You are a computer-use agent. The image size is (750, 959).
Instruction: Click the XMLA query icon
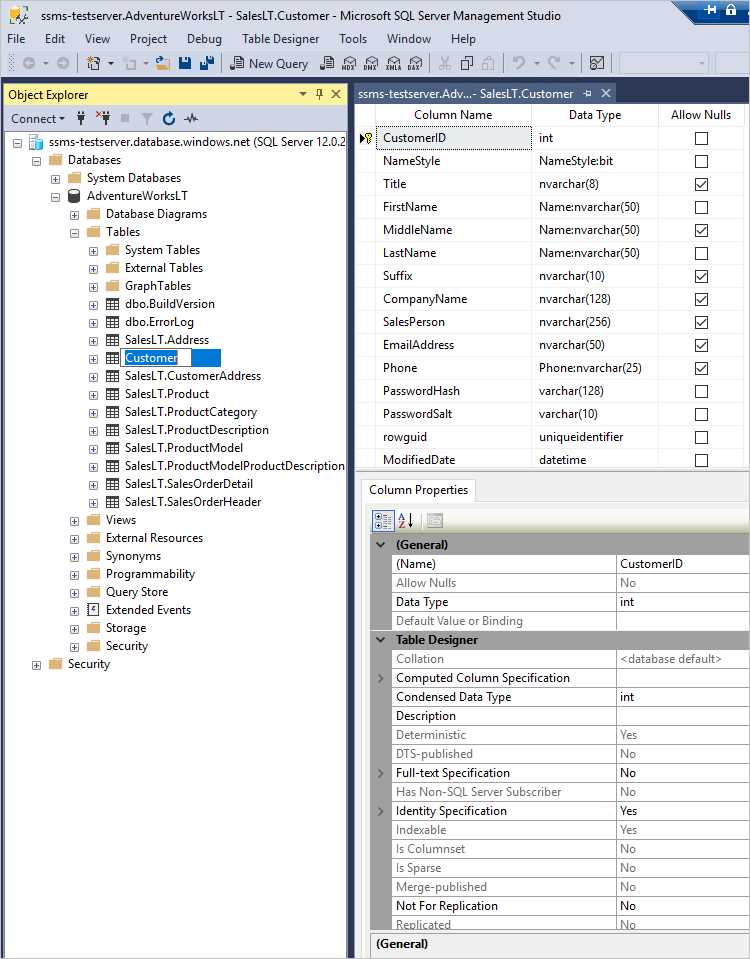click(393, 63)
